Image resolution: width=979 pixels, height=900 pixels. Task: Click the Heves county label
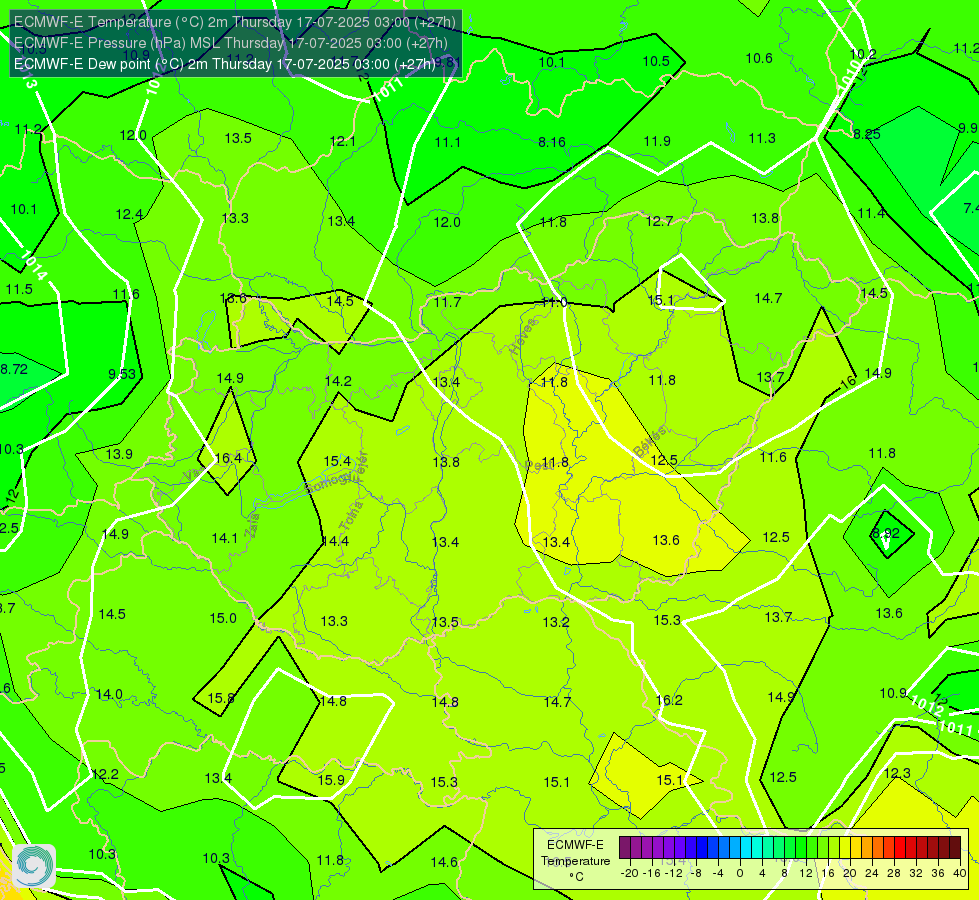[x=523, y=337]
